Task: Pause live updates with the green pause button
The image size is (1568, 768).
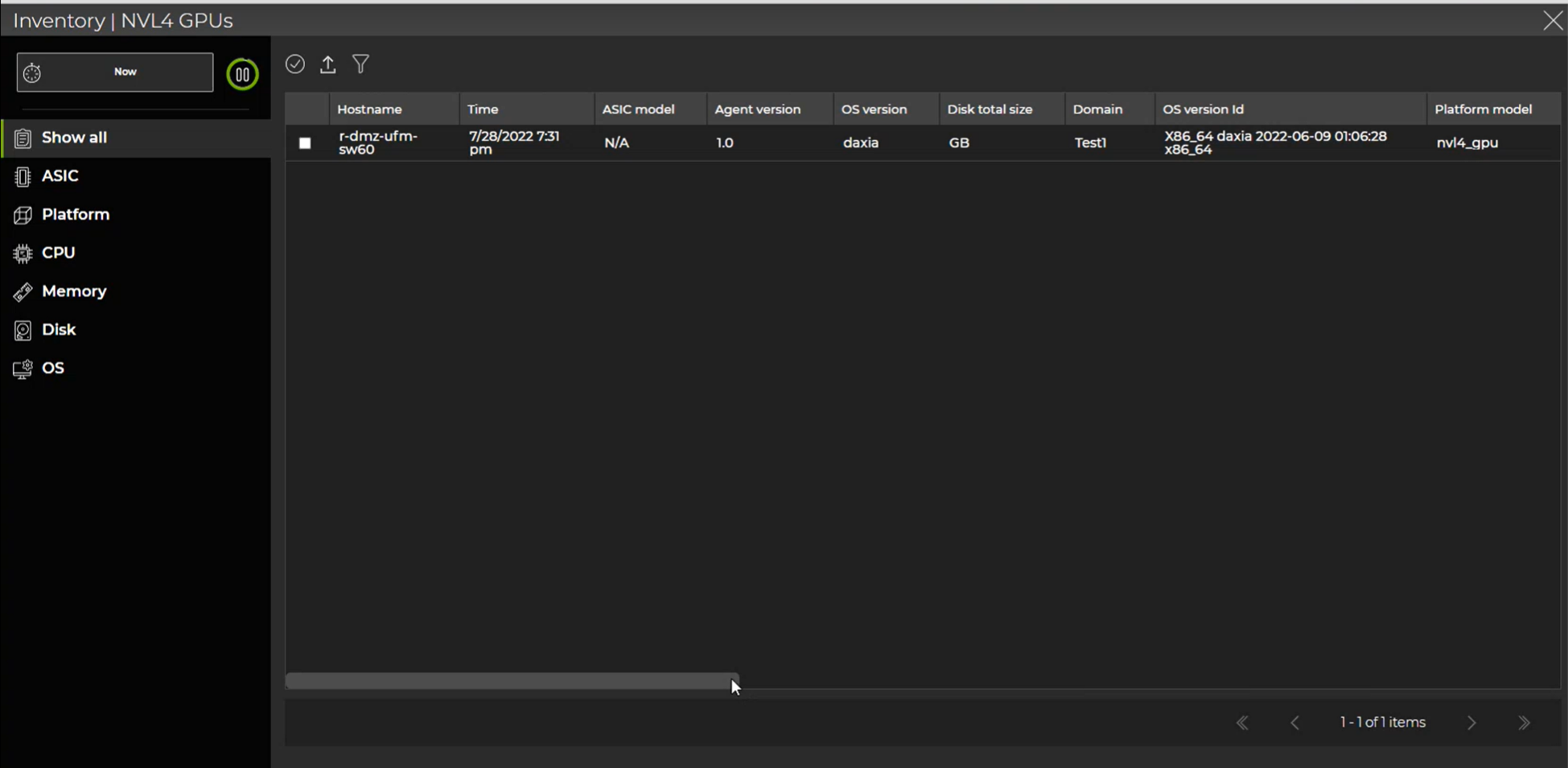Action: 242,75
